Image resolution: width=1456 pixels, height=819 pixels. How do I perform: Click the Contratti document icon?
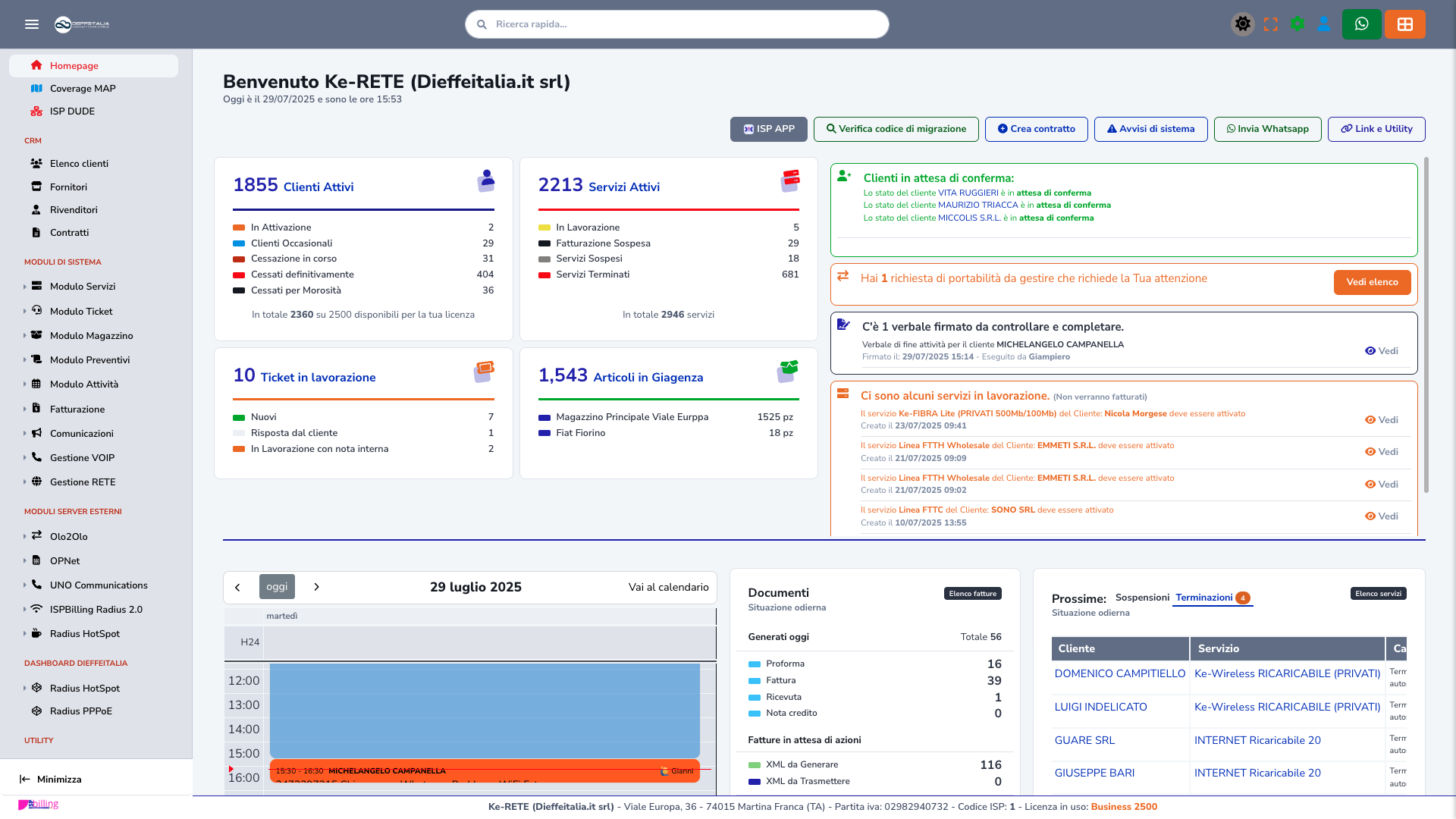[x=36, y=232]
